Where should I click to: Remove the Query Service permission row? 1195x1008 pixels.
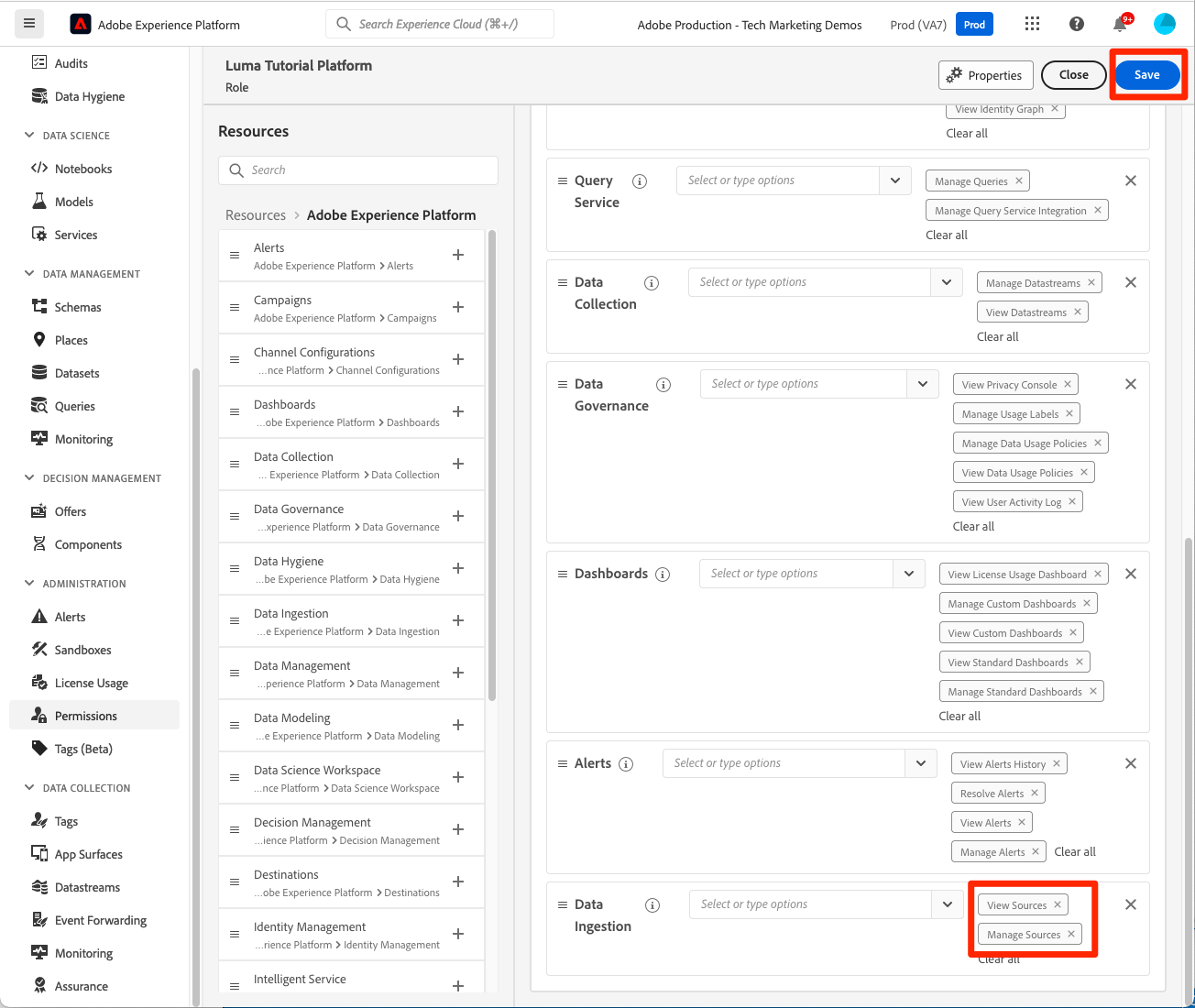(x=1131, y=181)
